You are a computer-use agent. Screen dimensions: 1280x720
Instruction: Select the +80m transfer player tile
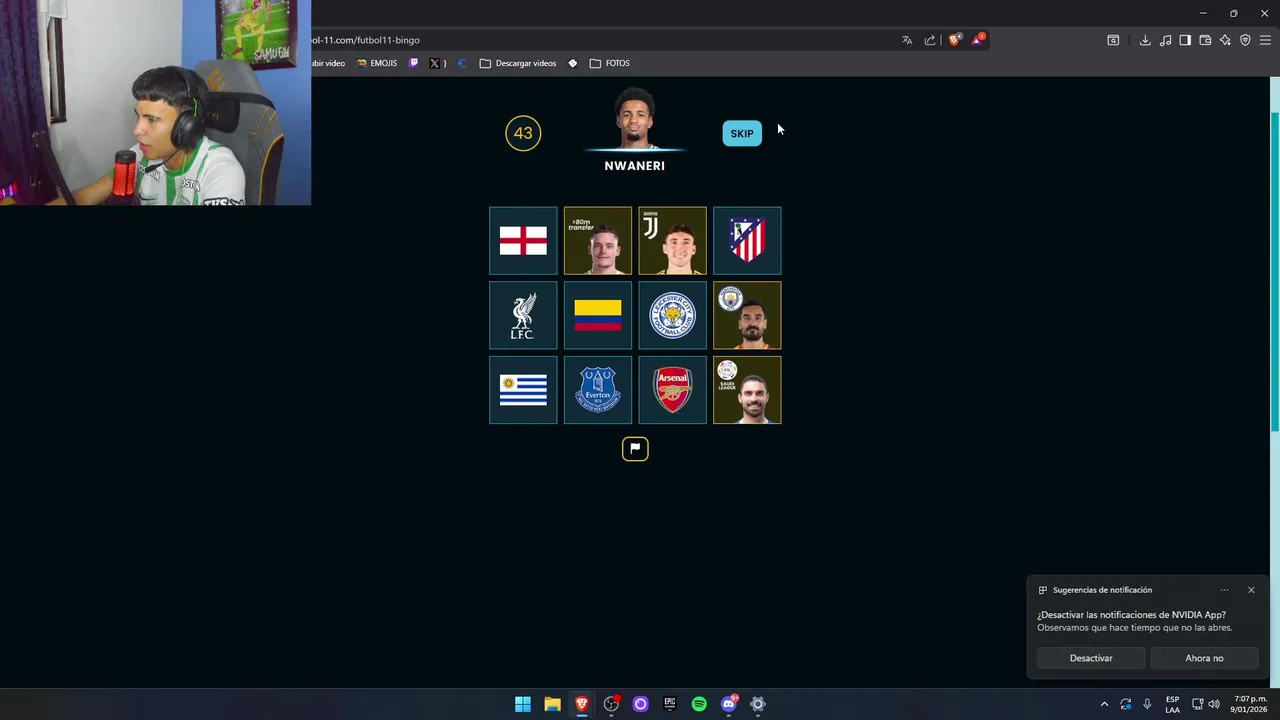598,241
